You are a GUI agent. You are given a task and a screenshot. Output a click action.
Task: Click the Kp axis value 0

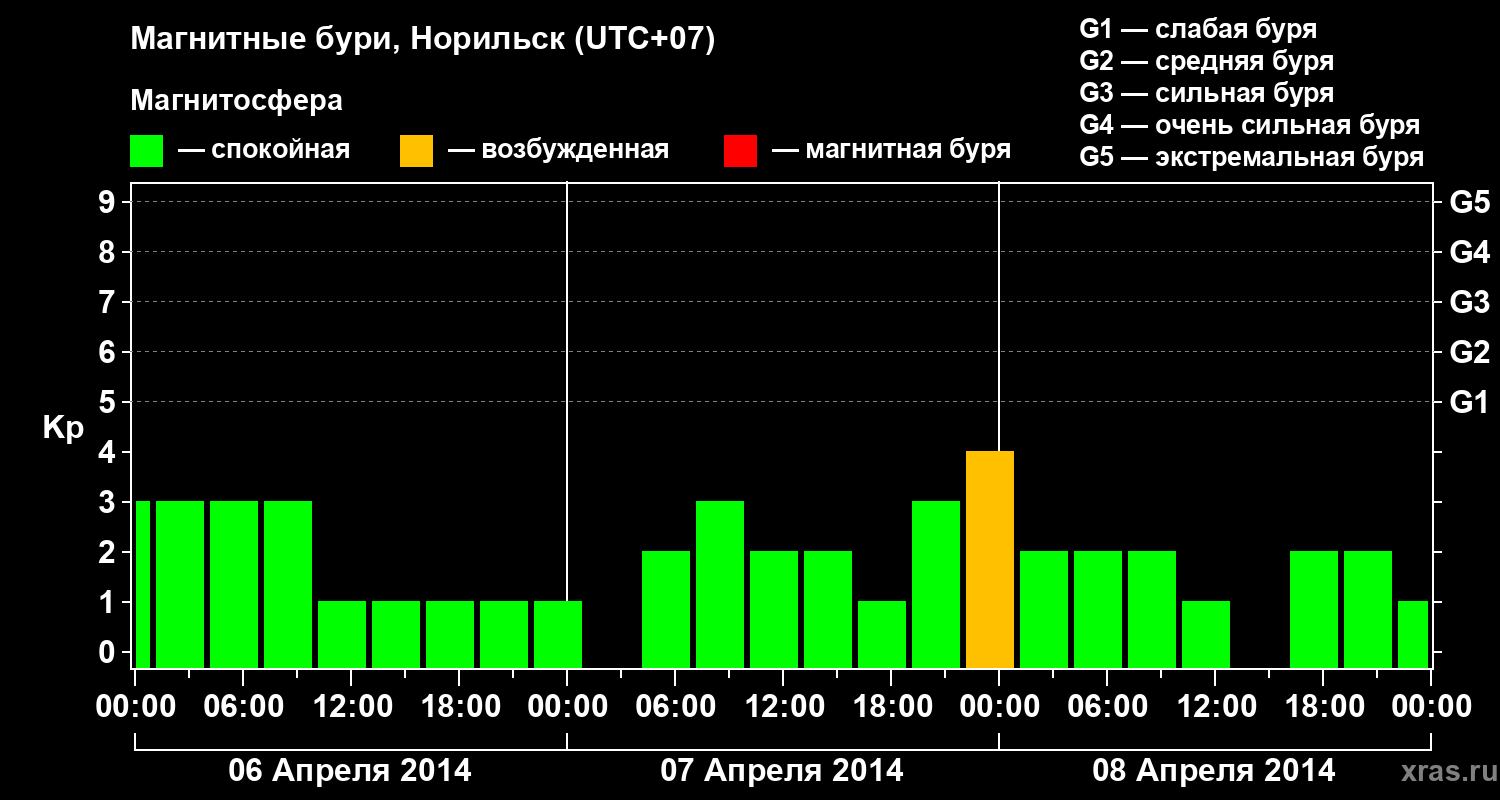pyautogui.click(x=109, y=653)
